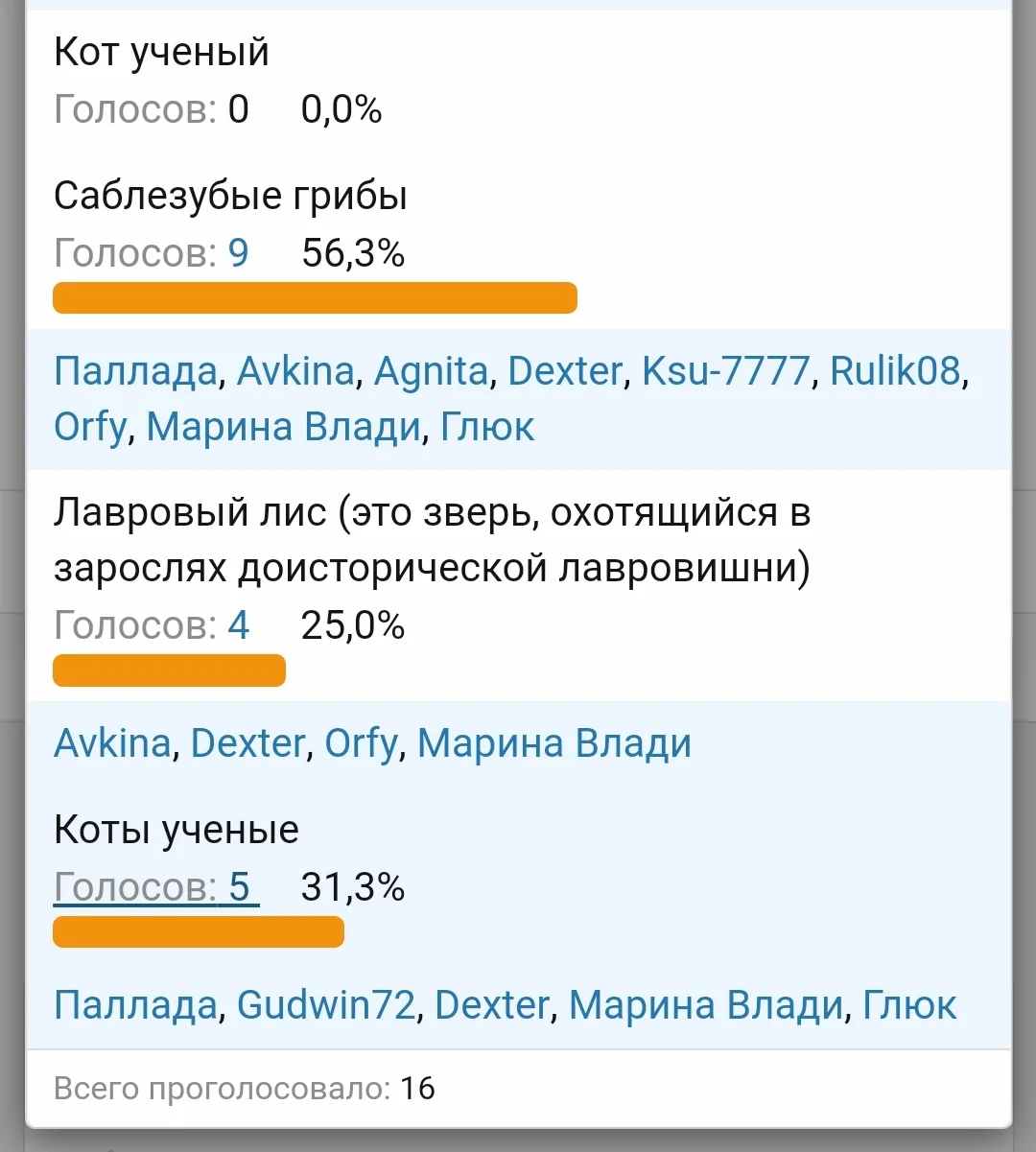Image resolution: width=1036 pixels, height=1152 pixels.
Task: Select Марина Влади under Коты ученые
Action: pos(706,1004)
